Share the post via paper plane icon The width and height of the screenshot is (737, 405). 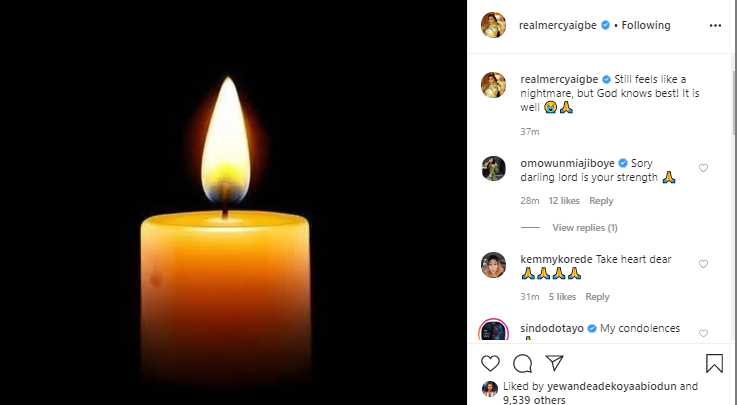(553, 363)
